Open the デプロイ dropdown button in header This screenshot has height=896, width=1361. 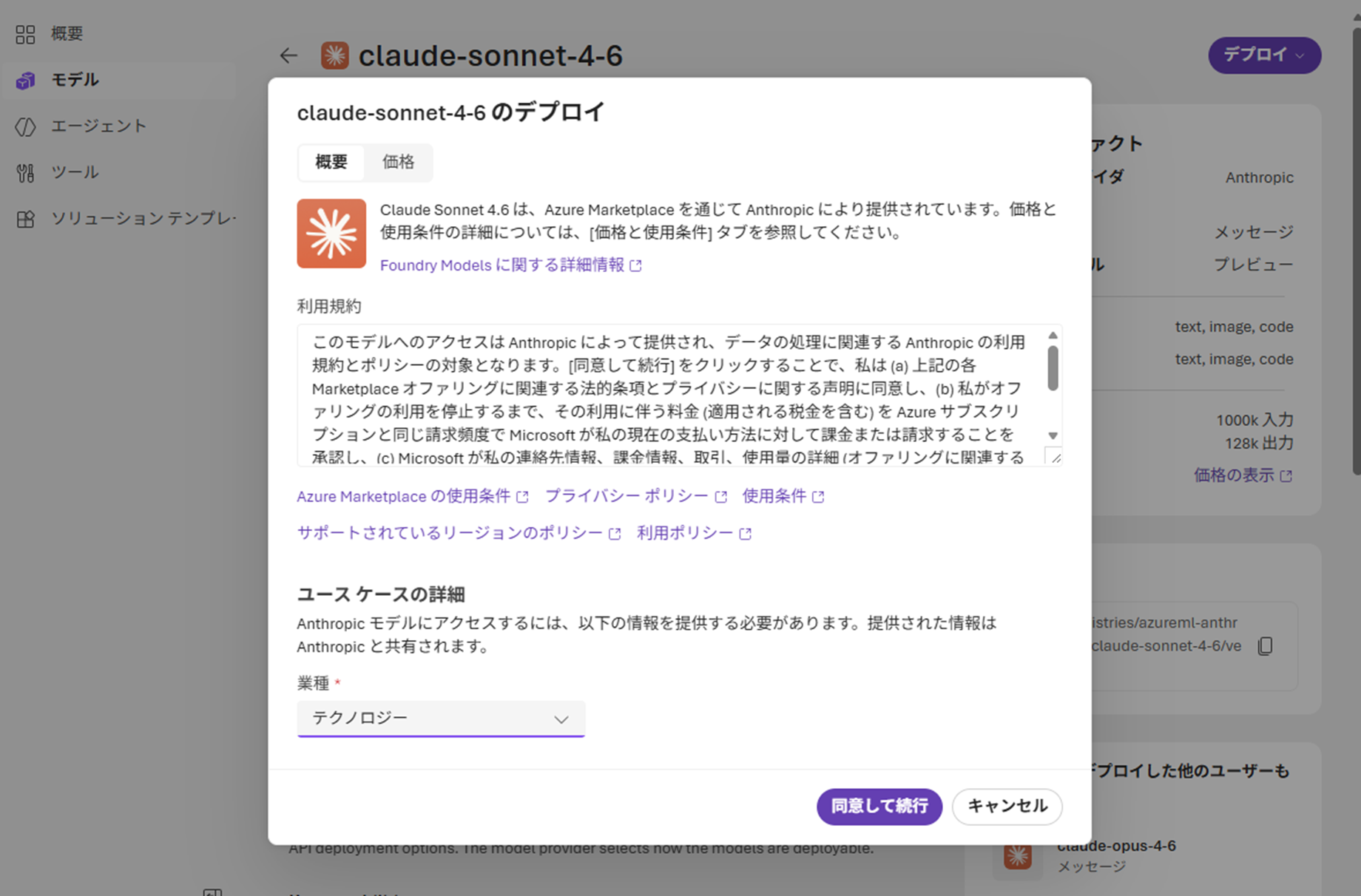click(x=1265, y=55)
